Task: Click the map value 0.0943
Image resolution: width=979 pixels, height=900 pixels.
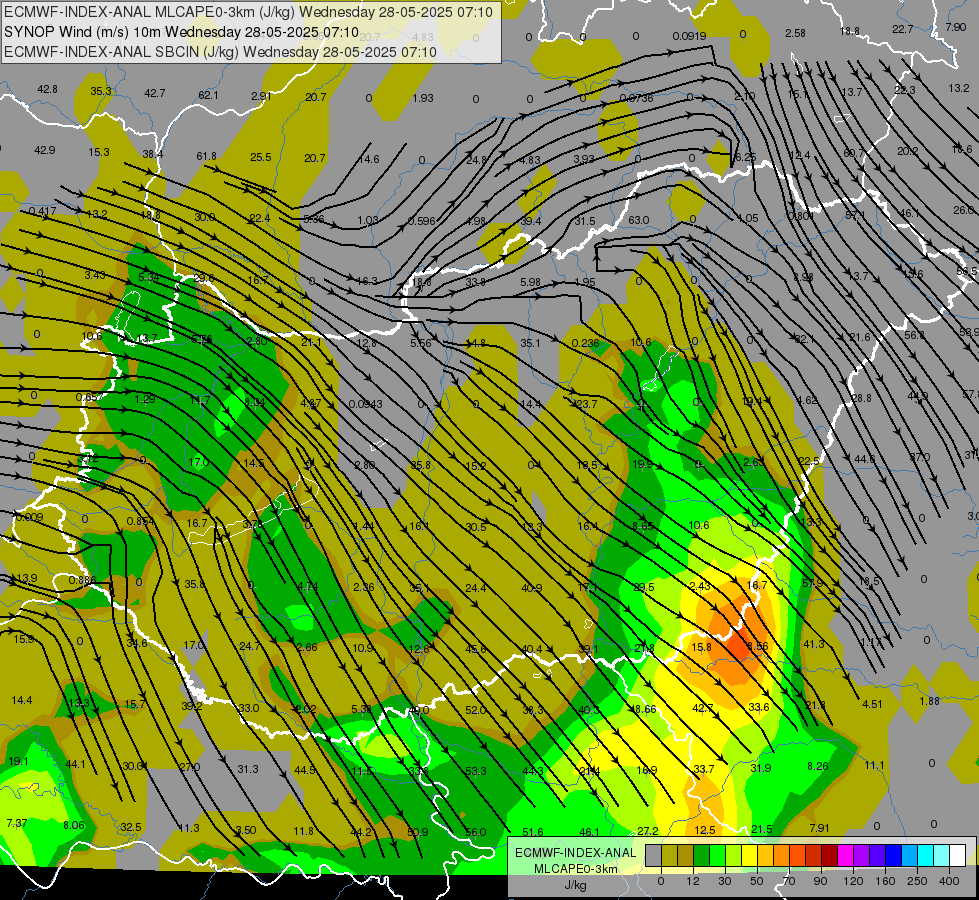Action: [365, 403]
